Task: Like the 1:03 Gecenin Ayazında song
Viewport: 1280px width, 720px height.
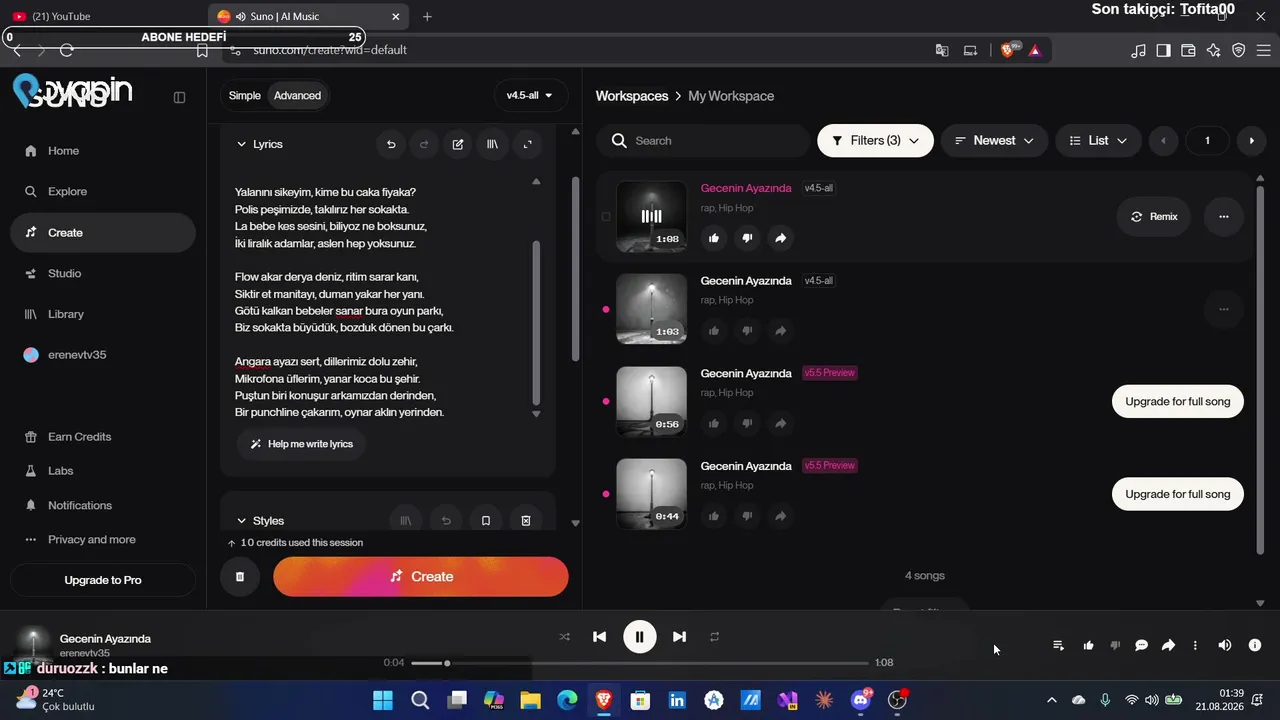Action: 714,331
